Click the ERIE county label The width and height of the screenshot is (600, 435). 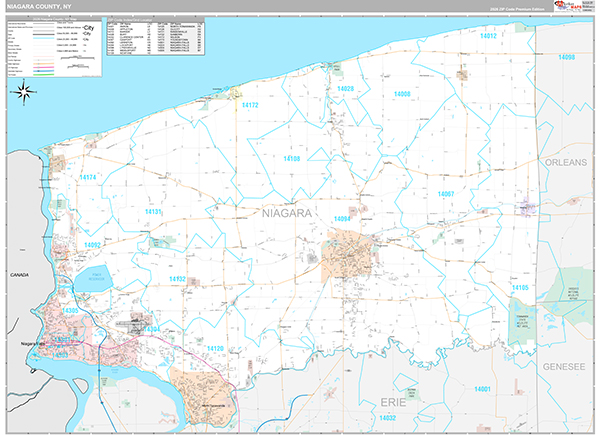(393, 400)
